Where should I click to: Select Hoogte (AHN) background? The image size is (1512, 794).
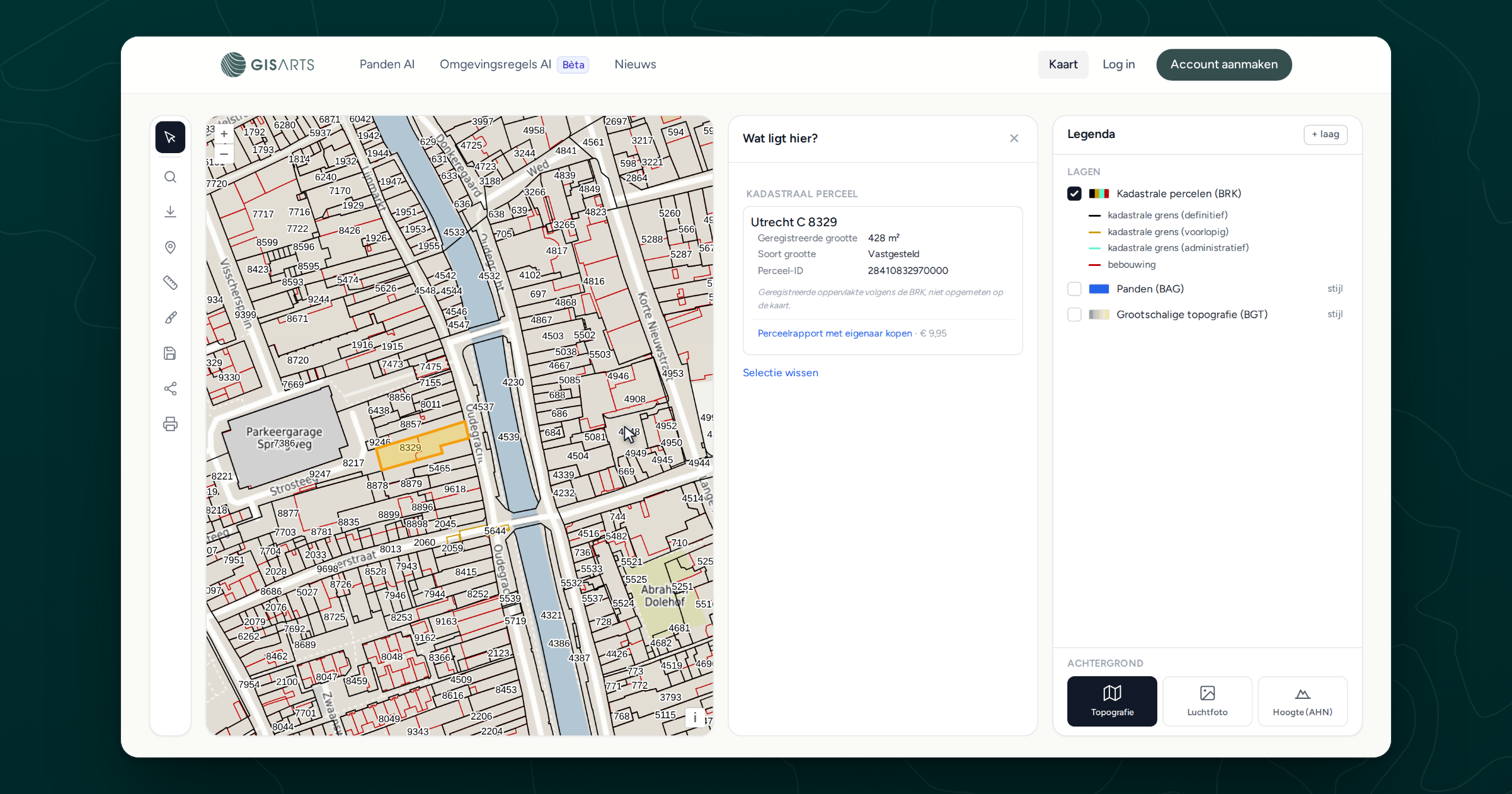pos(1302,701)
